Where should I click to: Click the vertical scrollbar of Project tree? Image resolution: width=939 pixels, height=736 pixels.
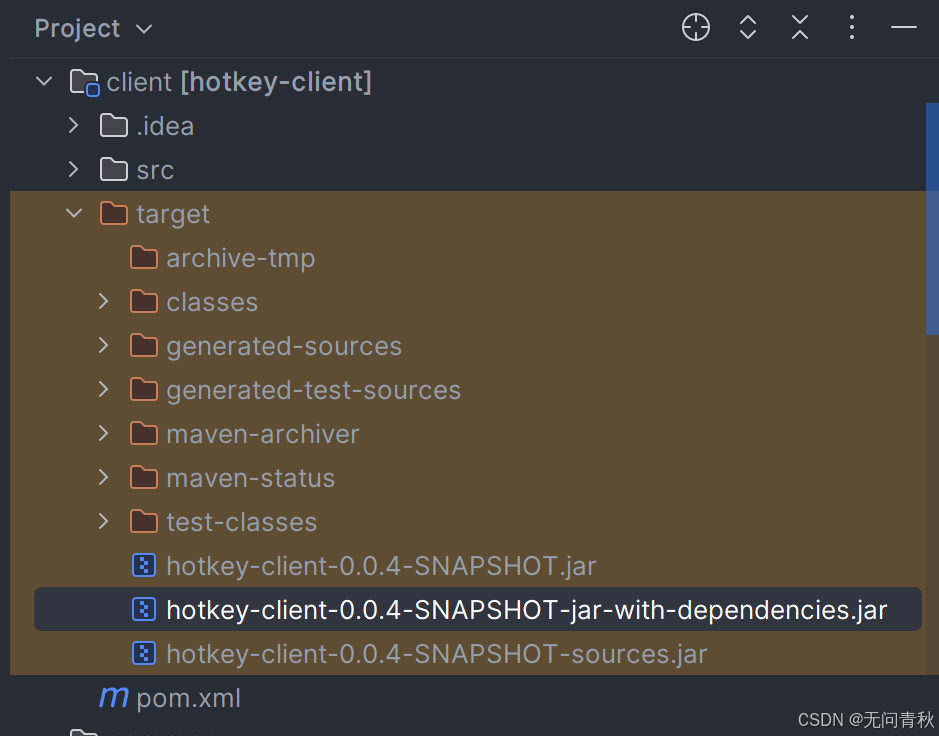tap(932, 220)
